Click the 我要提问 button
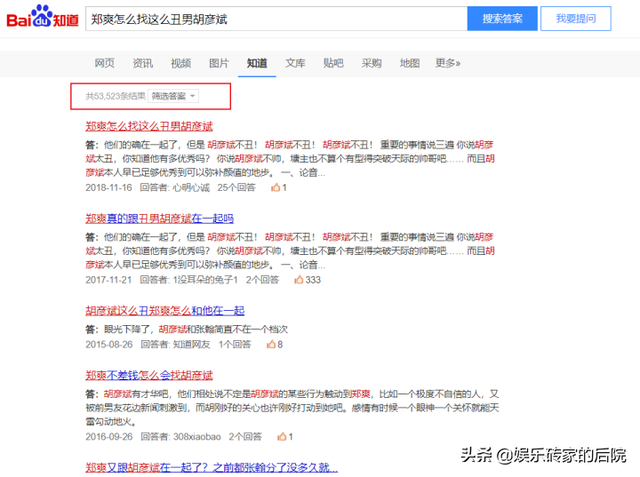 point(576,18)
